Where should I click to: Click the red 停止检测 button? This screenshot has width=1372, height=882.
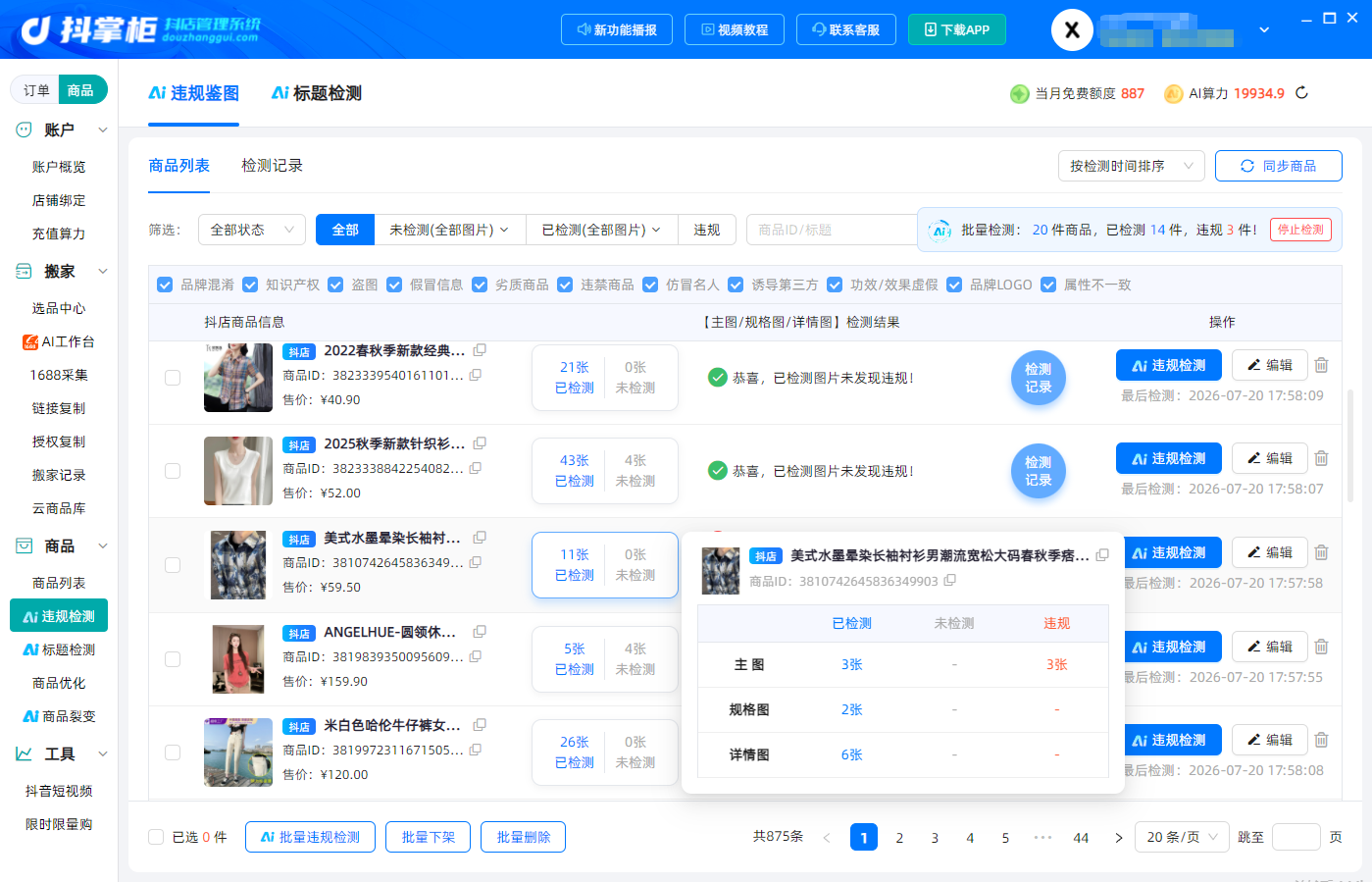(1300, 230)
